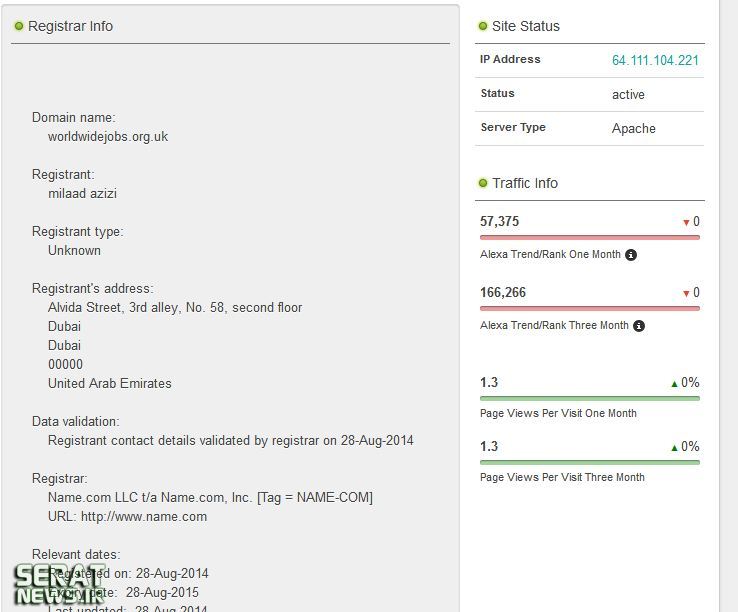Click red down arrow beside rank 57,375

686,222
